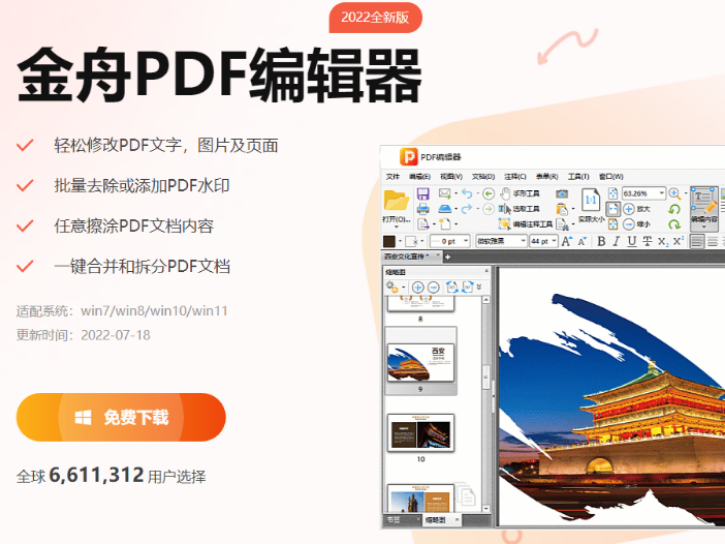Open the 窗口(W) menu
Screen dimensions: 725x544
611,177
